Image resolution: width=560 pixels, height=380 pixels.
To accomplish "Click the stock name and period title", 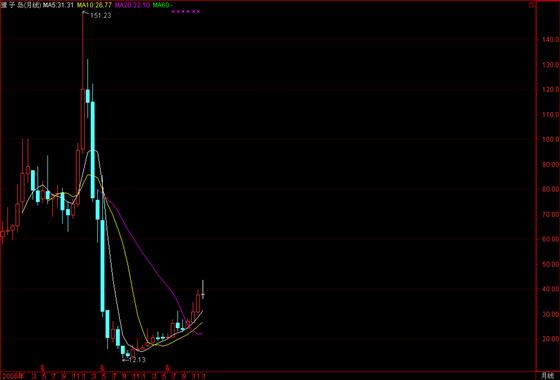I will pyautogui.click(x=21, y=5).
